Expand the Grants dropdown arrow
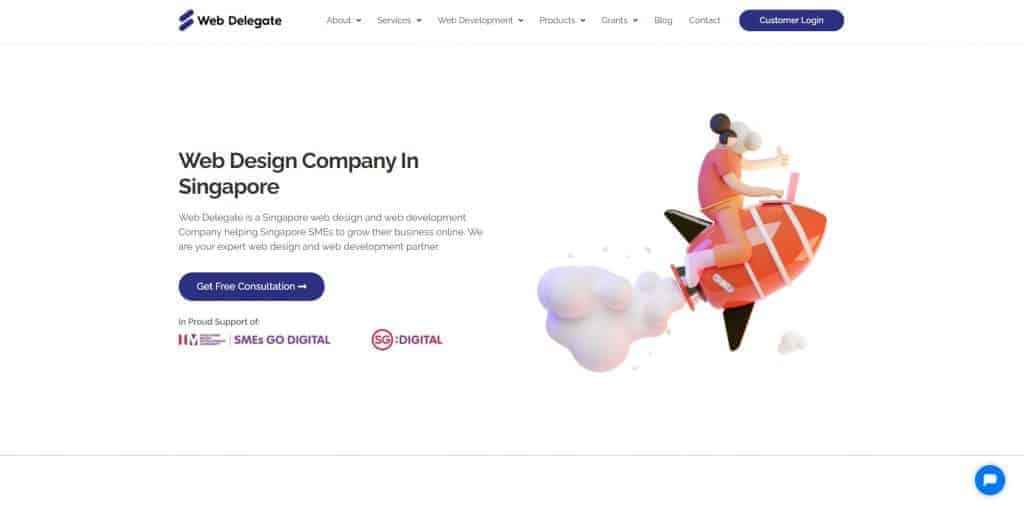Viewport: 1024px width, 513px height. pyautogui.click(x=635, y=21)
